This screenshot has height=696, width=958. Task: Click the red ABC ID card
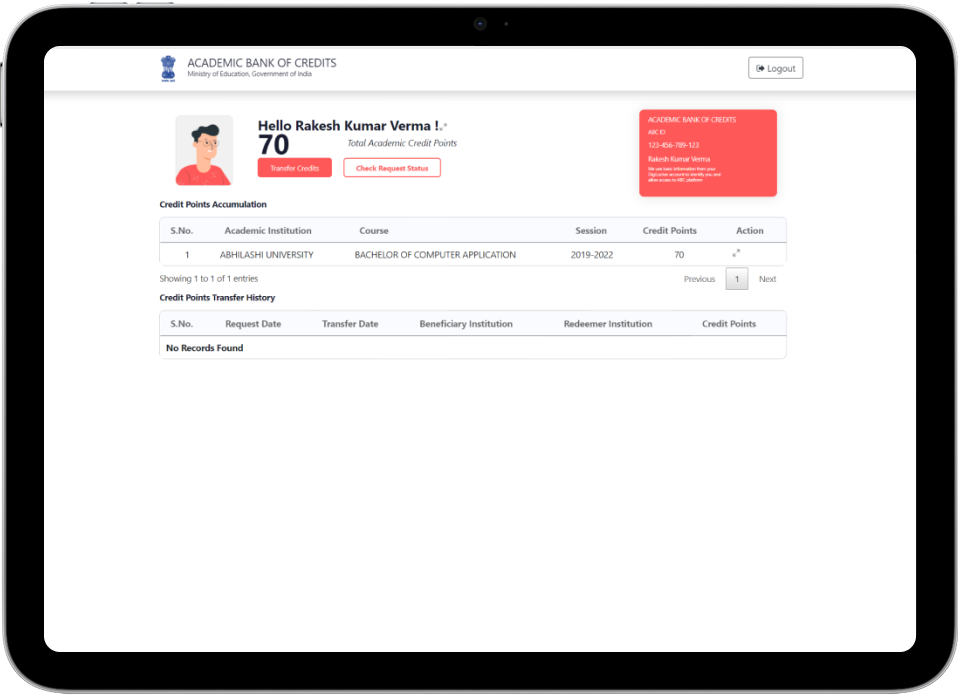pyautogui.click(x=708, y=152)
